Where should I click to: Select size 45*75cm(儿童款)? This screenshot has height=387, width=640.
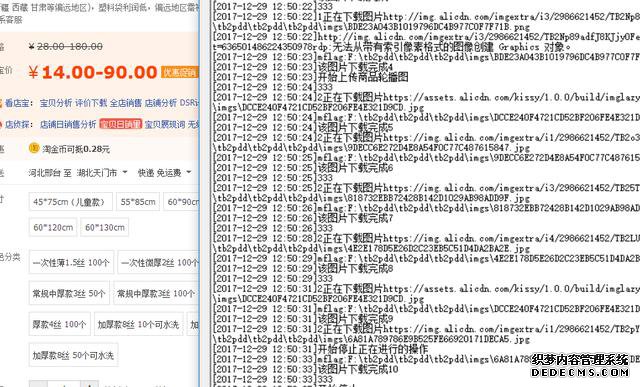[71, 202]
